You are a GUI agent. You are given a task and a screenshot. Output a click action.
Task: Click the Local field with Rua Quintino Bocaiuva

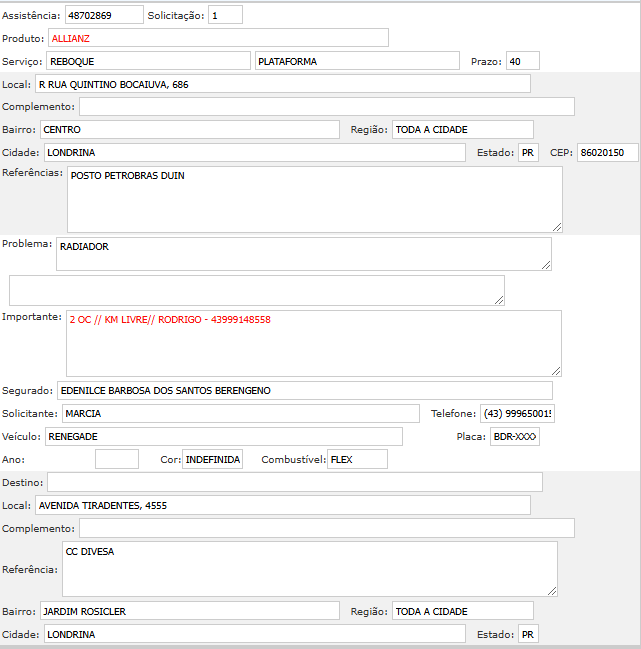[282, 84]
